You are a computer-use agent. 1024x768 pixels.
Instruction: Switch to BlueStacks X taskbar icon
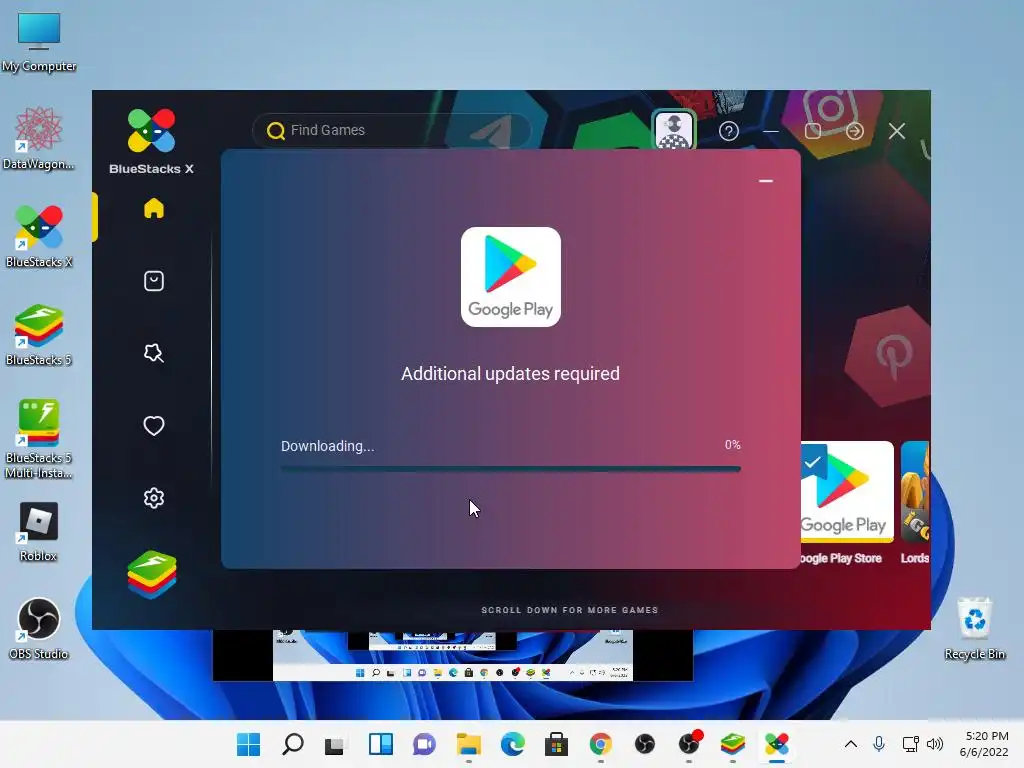tap(777, 744)
